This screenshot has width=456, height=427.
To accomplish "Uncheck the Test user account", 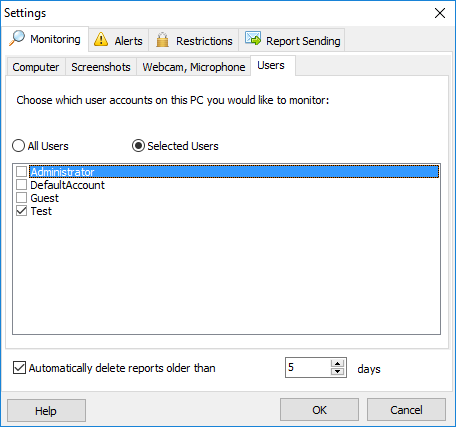I will click(22, 211).
